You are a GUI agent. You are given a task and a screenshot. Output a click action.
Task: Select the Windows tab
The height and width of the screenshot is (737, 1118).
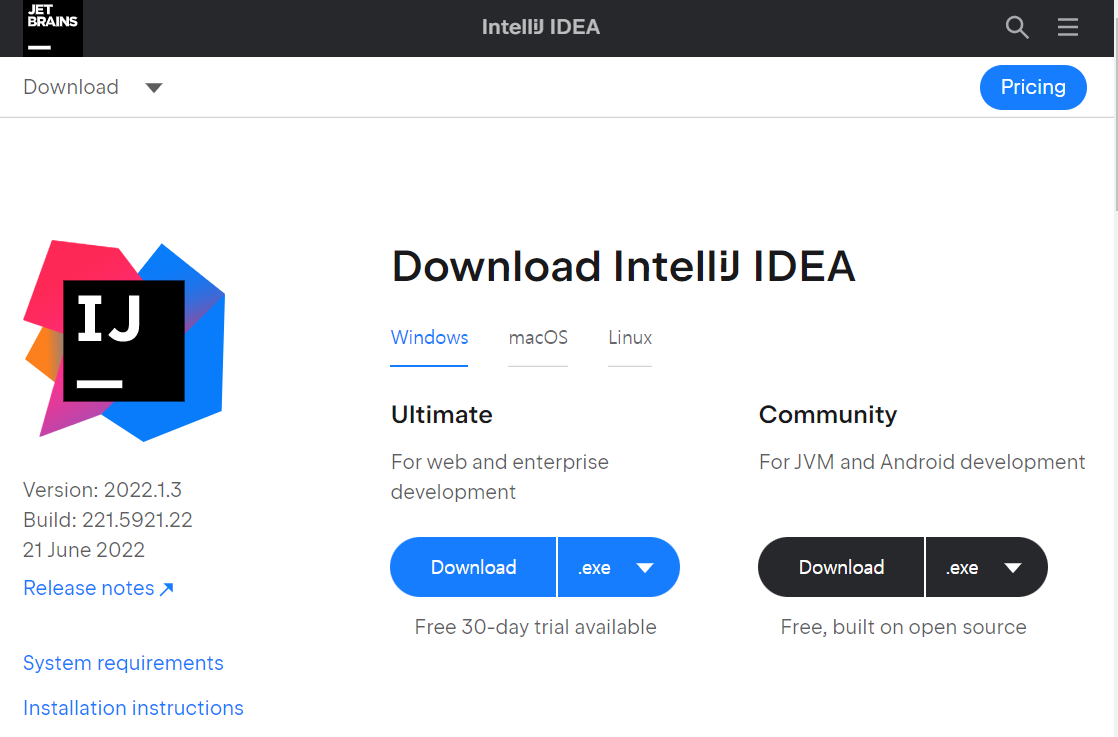point(429,338)
